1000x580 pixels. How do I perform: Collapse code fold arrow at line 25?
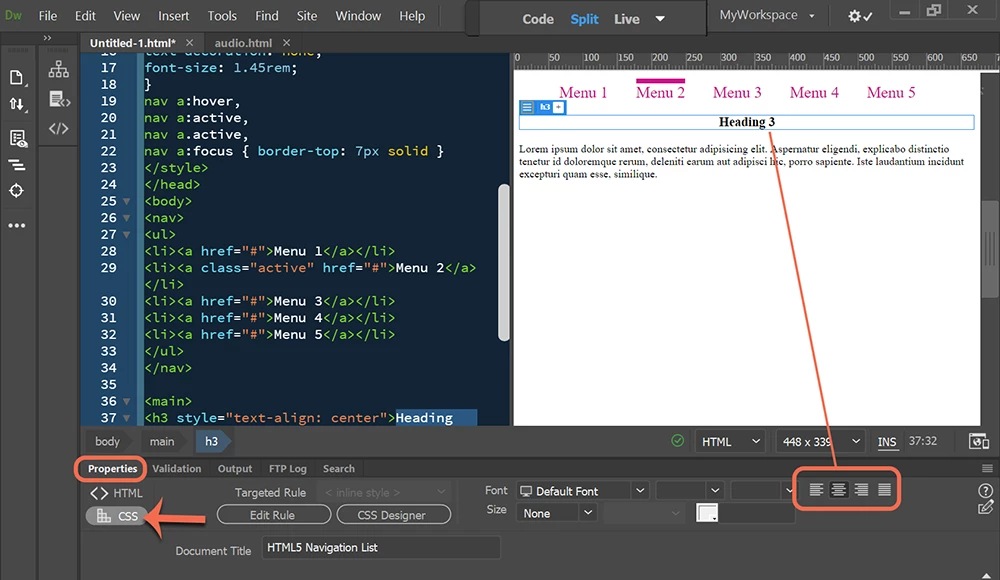126,202
